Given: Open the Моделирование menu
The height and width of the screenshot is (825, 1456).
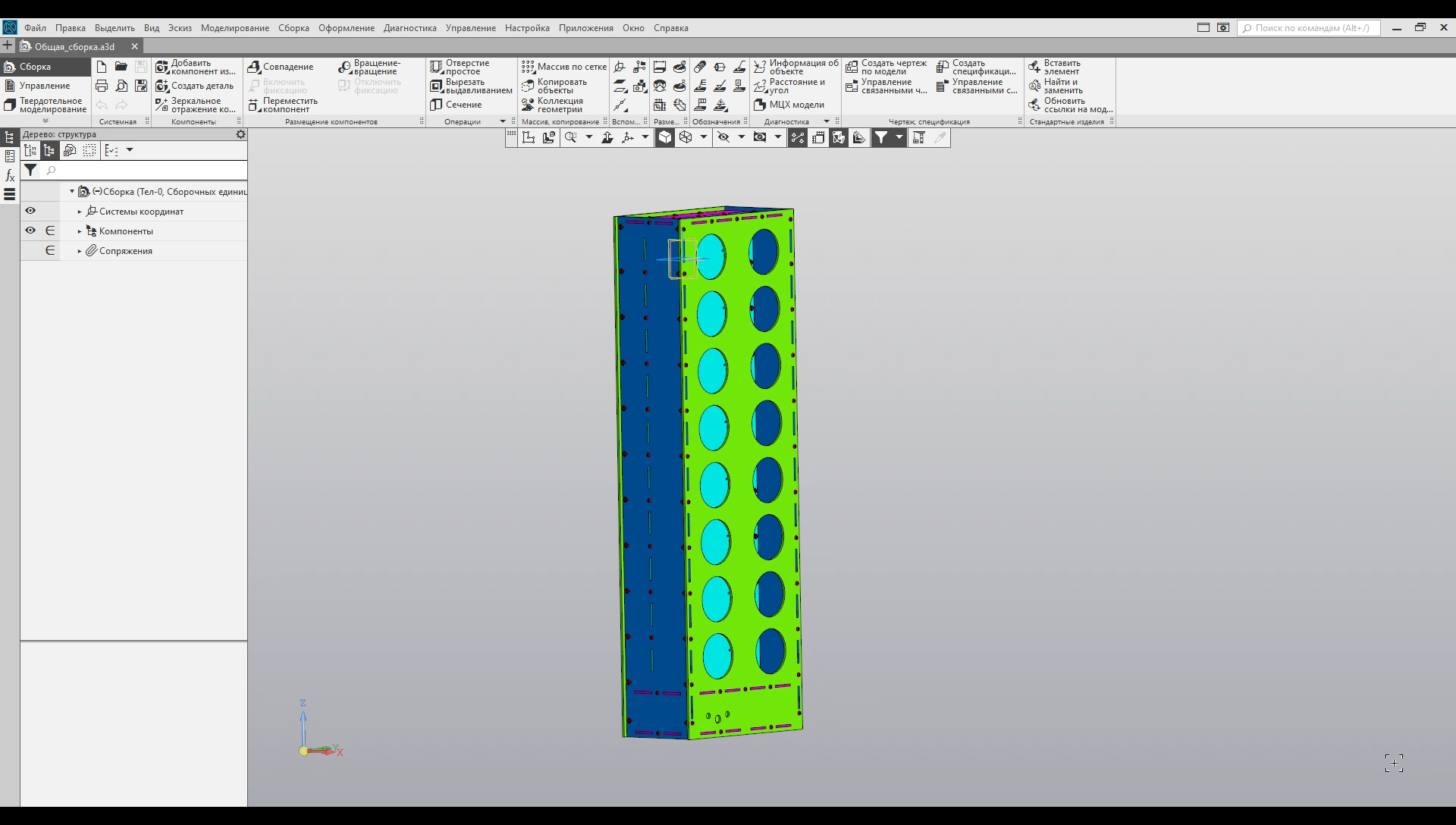Looking at the screenshot, I should pyautogui.click(x=234, y=28).
